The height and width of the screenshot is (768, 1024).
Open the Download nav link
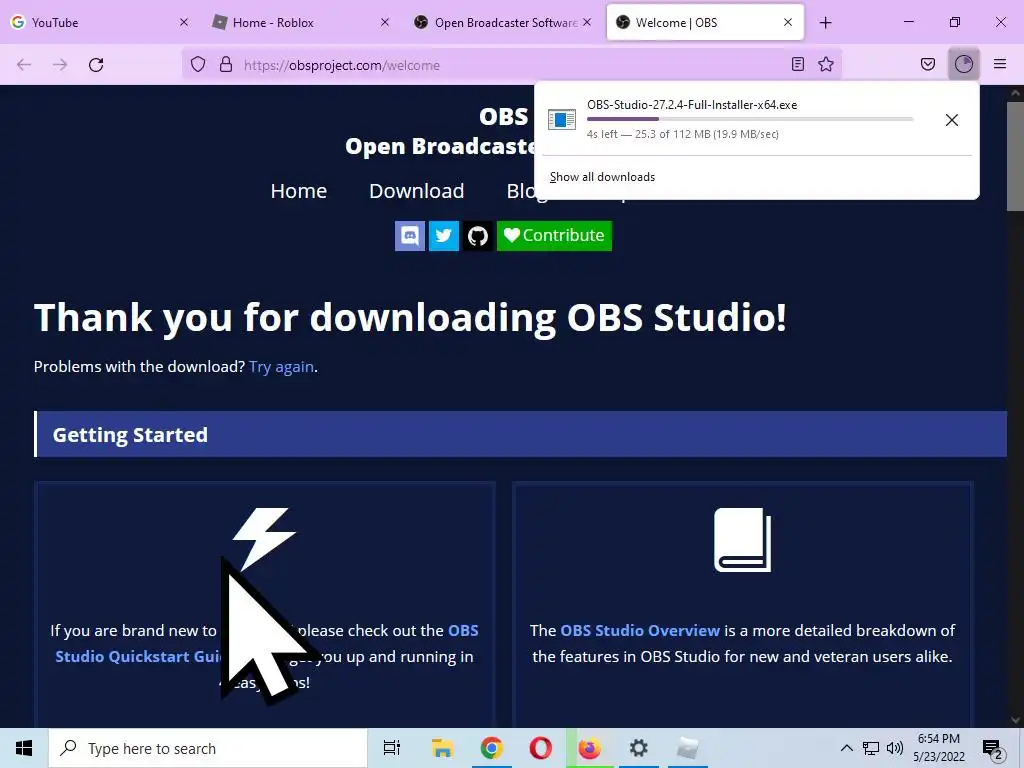(417, 191)
